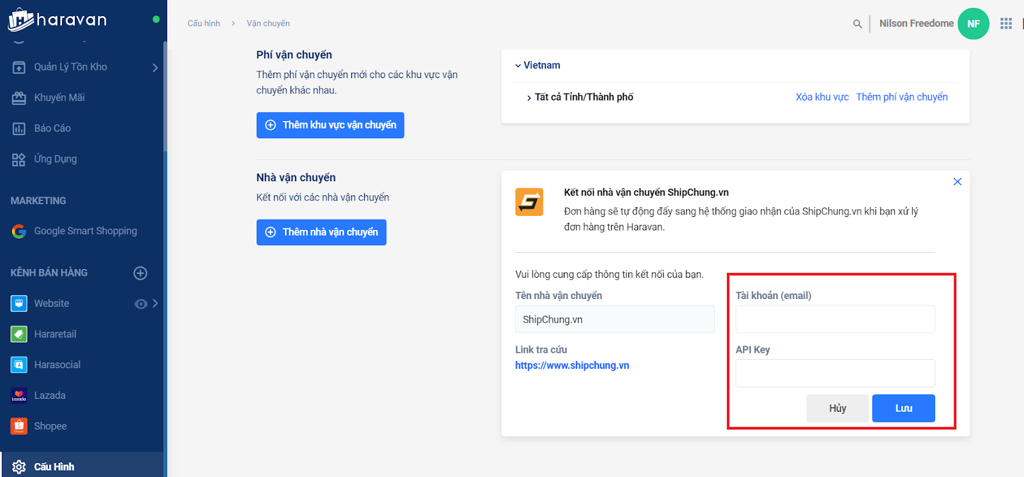Screen dimensions: 1024x477
Task: Open the shipchung.vn tracking link
Action: (x=572, y=365)
